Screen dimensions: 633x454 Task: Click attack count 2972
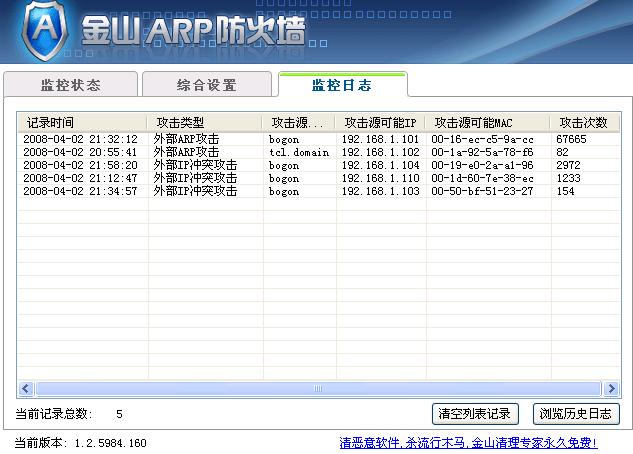568,165
